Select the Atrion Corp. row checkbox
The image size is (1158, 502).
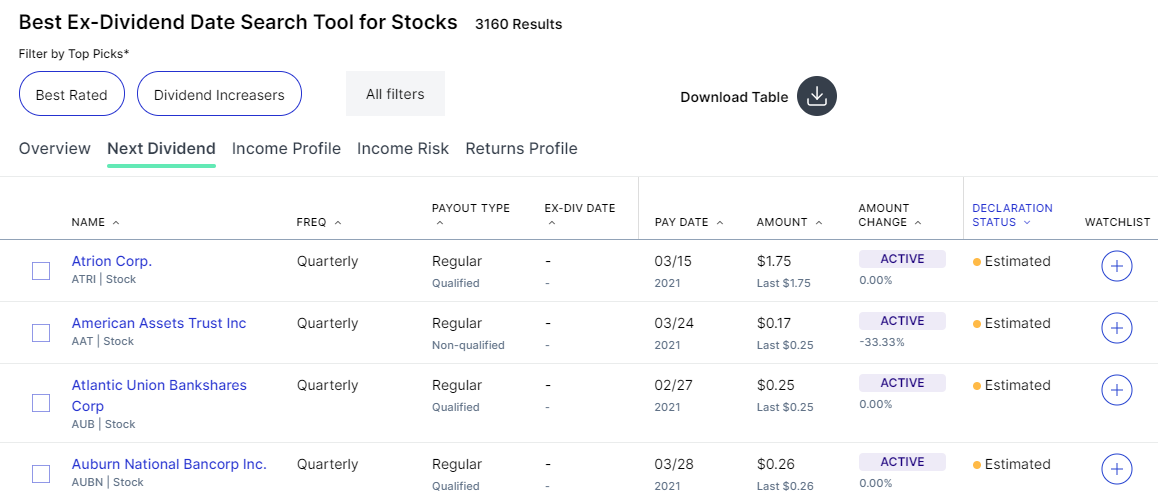(x=41, y=271)
